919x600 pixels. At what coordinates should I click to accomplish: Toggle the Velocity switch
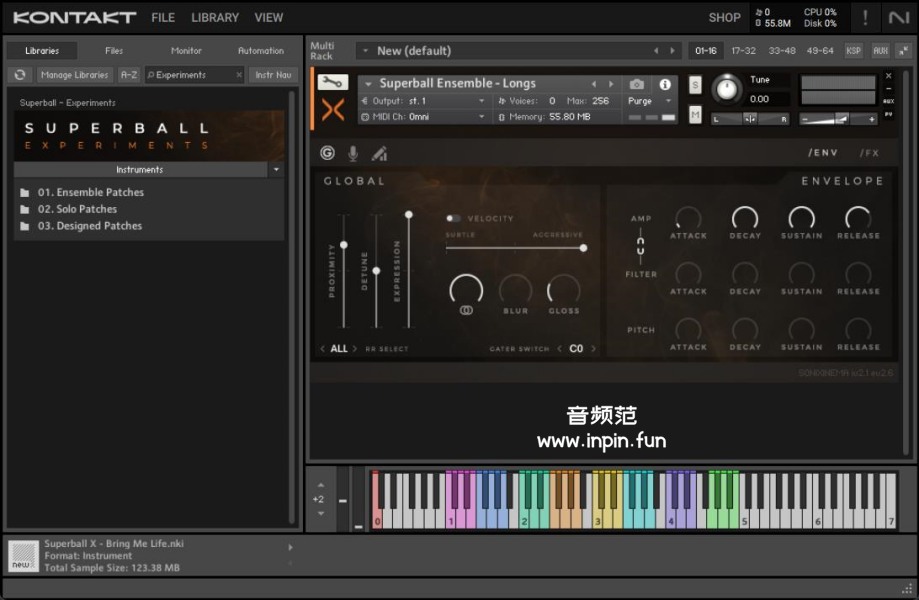click(454, 218)
